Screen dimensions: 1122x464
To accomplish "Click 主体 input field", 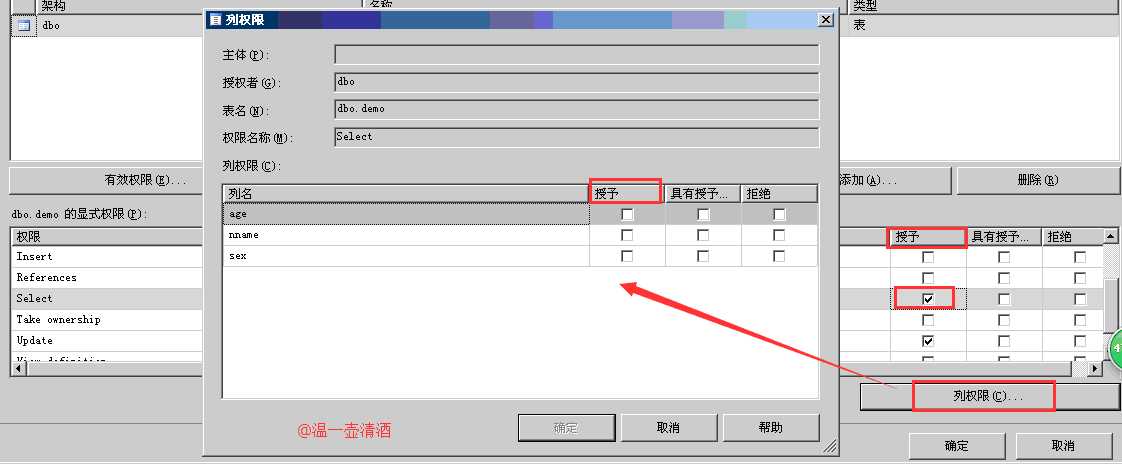I will (x=577, y=55).
